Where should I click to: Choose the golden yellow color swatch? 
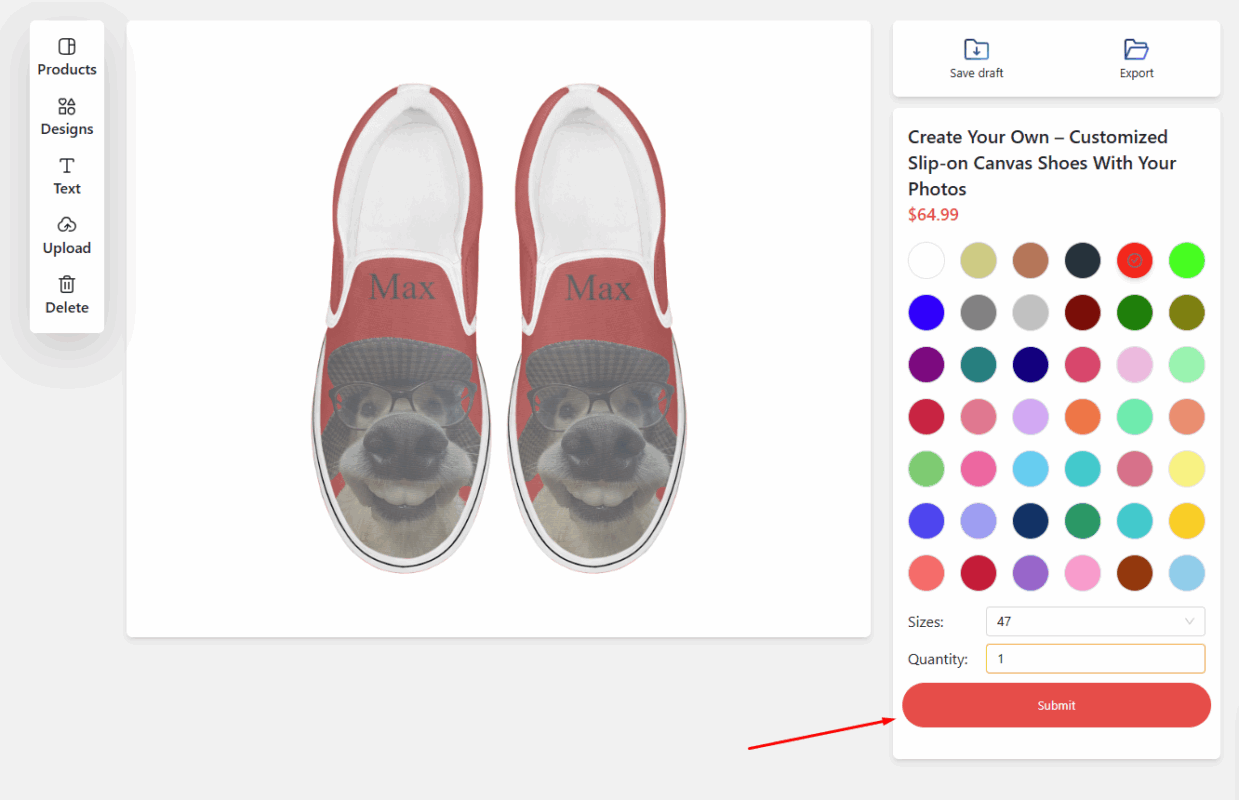click(x=1186, y=521)
